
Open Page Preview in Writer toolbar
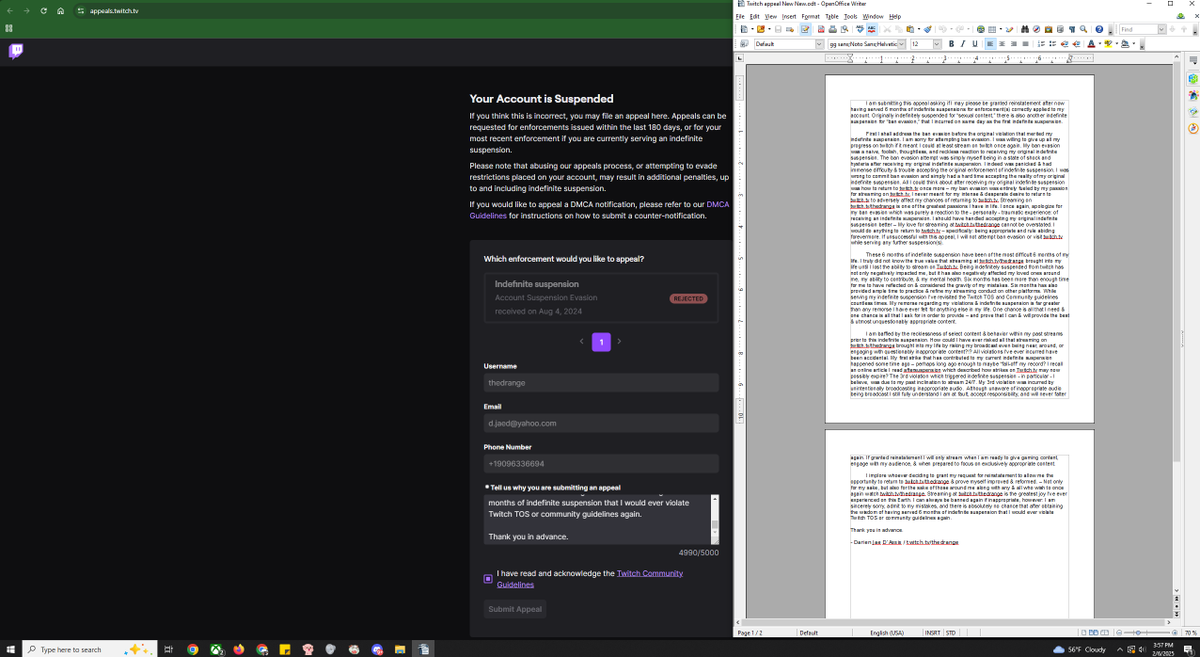click(845, 29)
